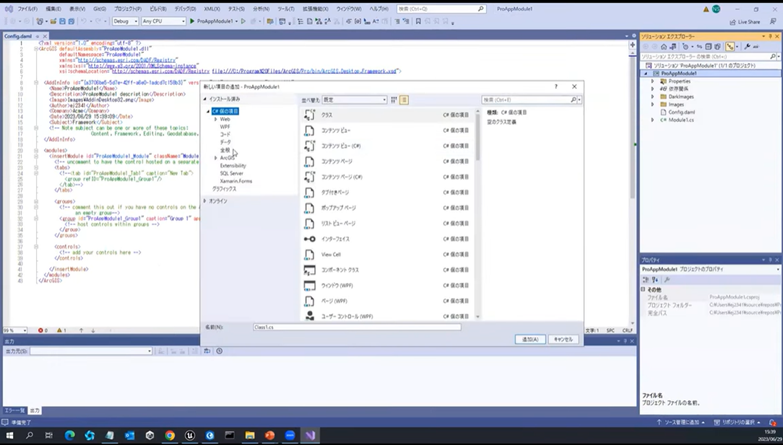Toggle Solution Explorer preview selected items
The height and width of the screenshot is (445, 783).
coord(730,46)
